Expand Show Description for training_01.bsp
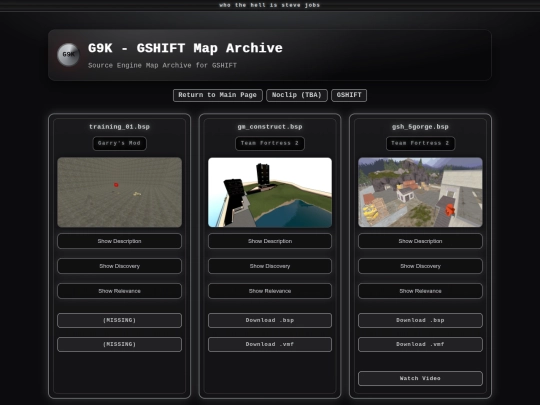This screenshot has width=540, height=405. [x=120, y=241]
